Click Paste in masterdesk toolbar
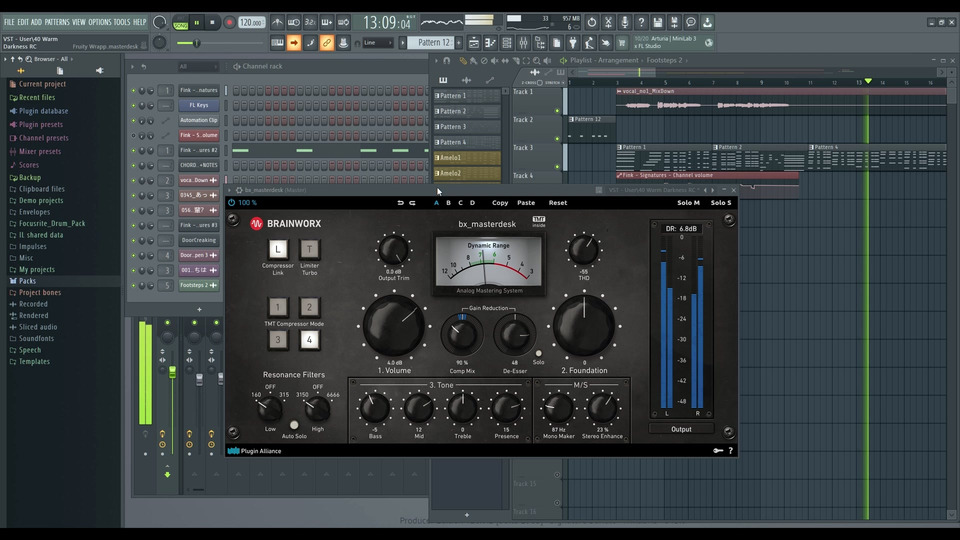 pyautogui.click(x=526, y=203)
